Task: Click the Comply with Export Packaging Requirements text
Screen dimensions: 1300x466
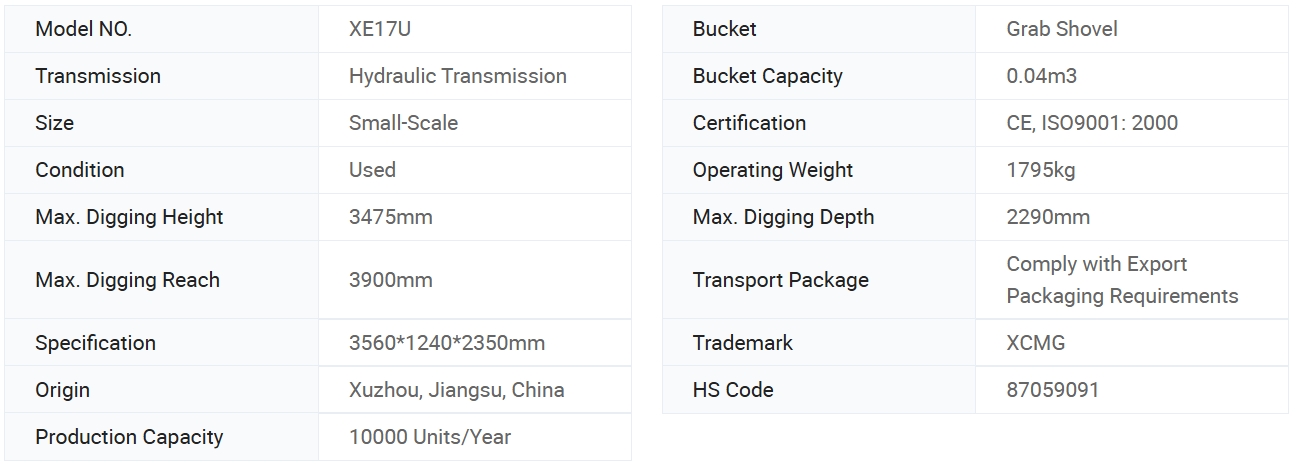Action: [1122, 280]
